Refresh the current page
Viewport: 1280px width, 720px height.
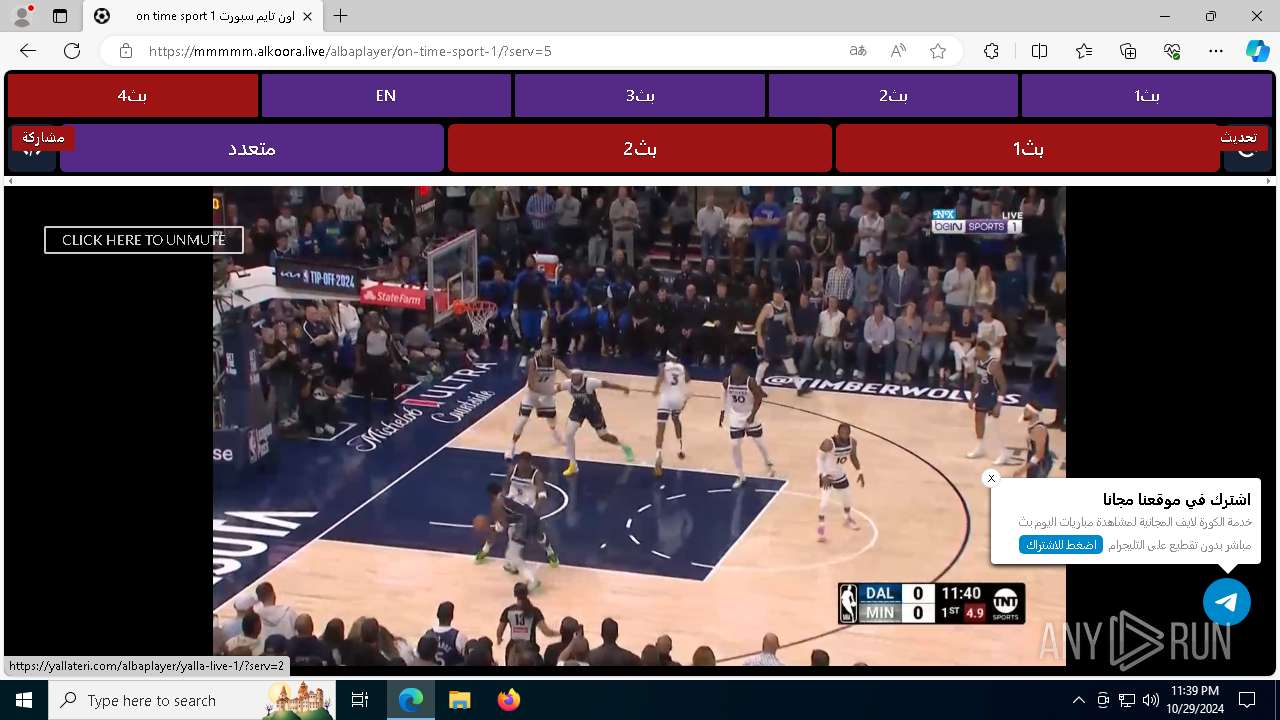click(72, 51)
